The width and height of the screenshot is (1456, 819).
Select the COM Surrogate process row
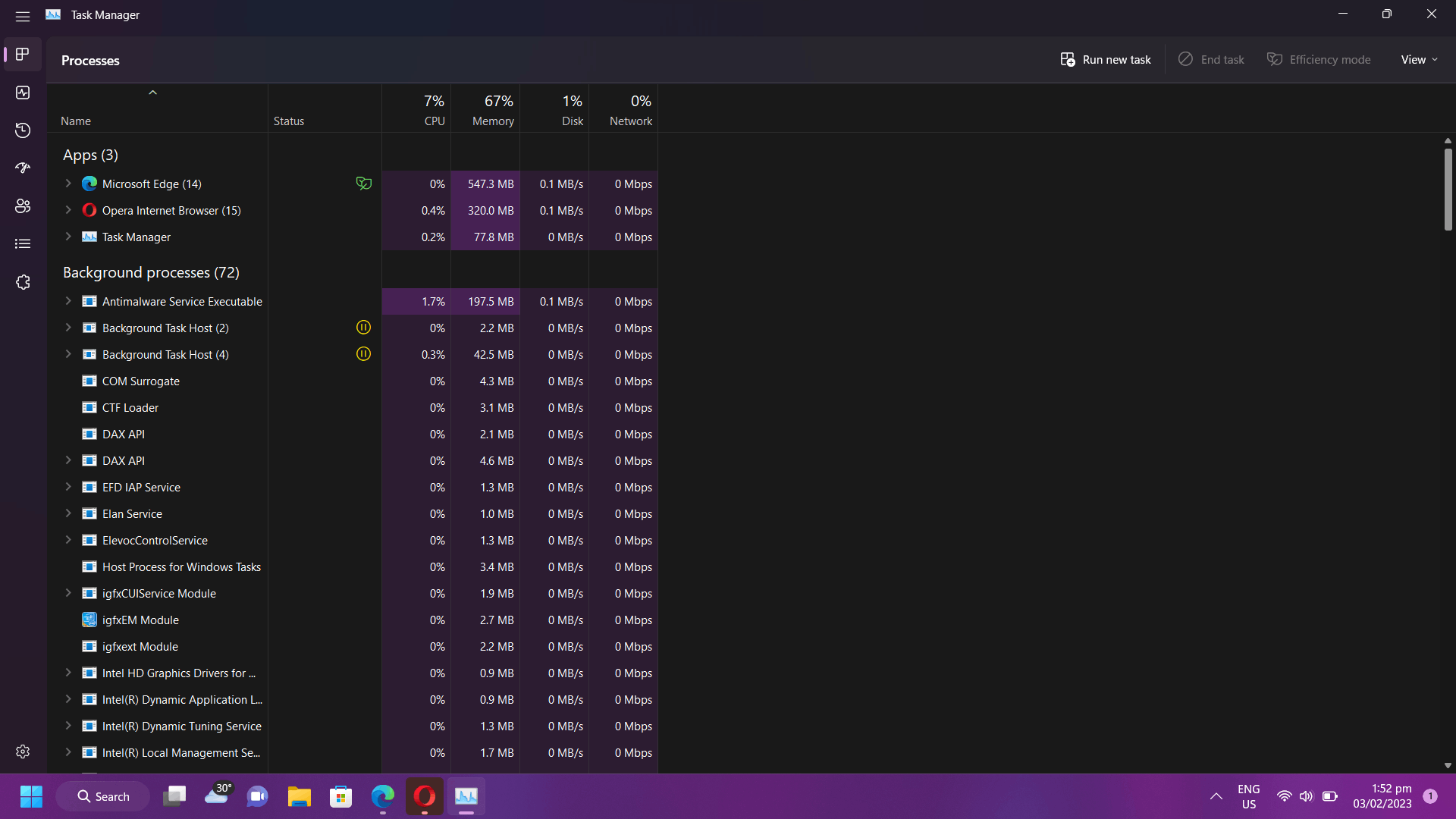[141, 381]
